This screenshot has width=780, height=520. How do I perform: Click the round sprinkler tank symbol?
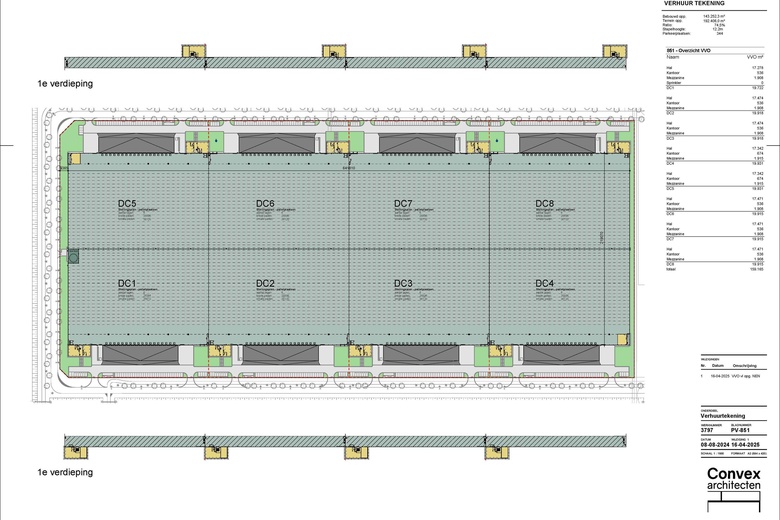73,257
